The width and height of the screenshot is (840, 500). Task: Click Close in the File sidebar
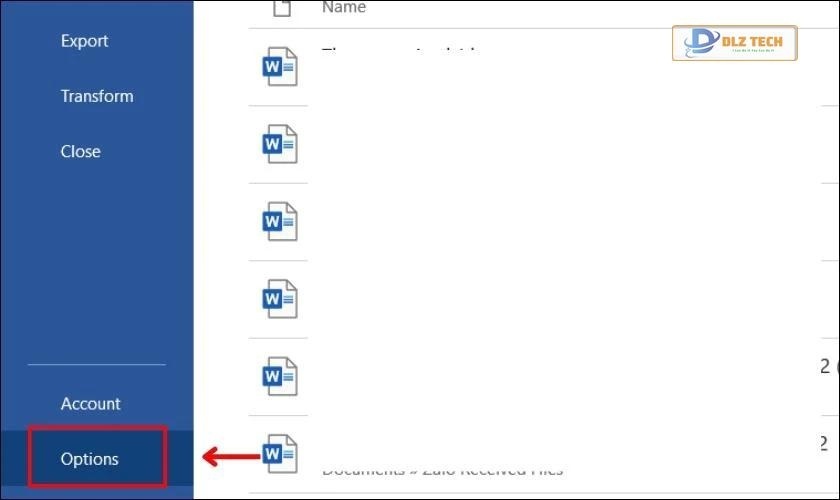tap(80, 151)
